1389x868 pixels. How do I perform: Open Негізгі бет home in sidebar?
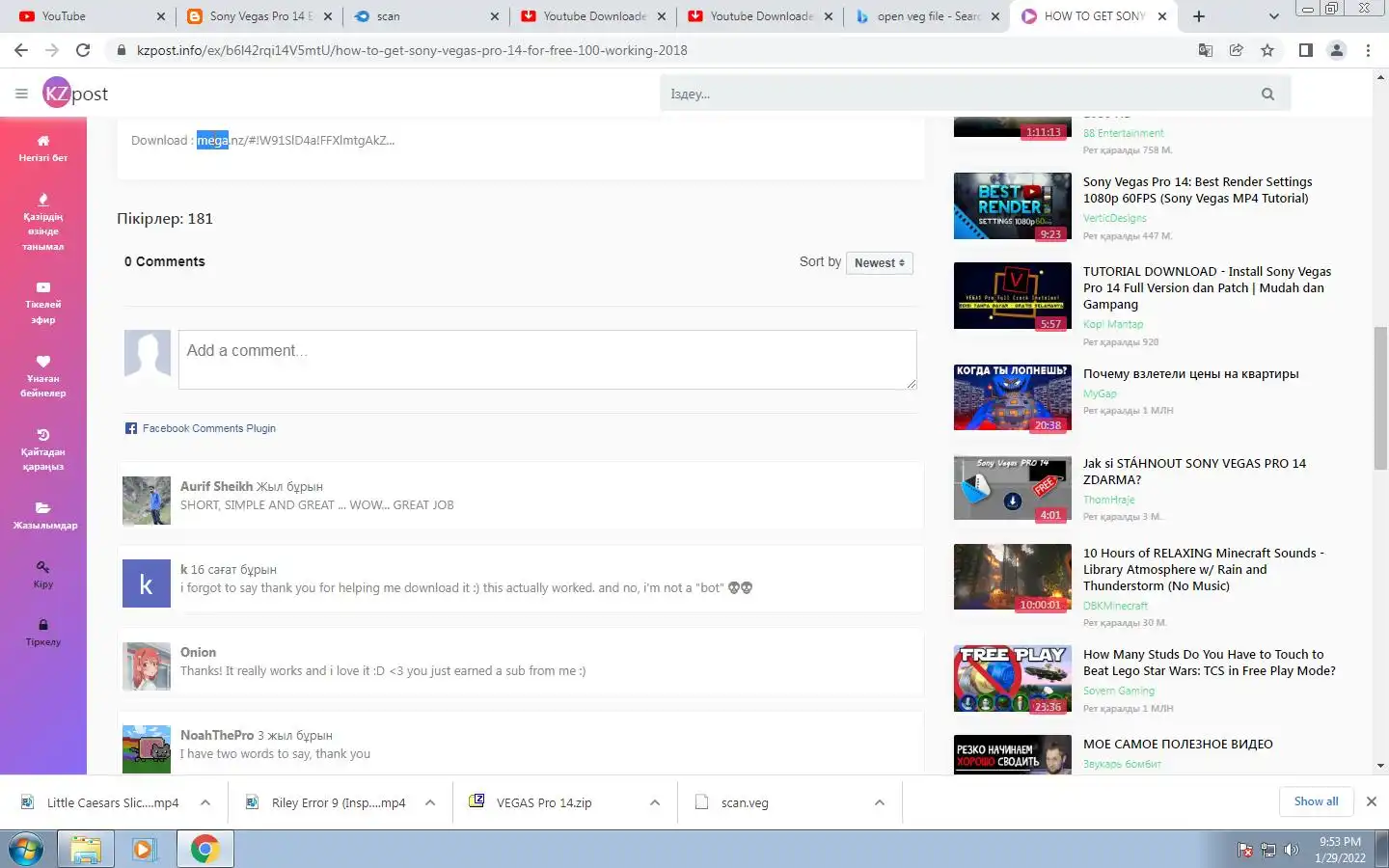pos(43,149)
